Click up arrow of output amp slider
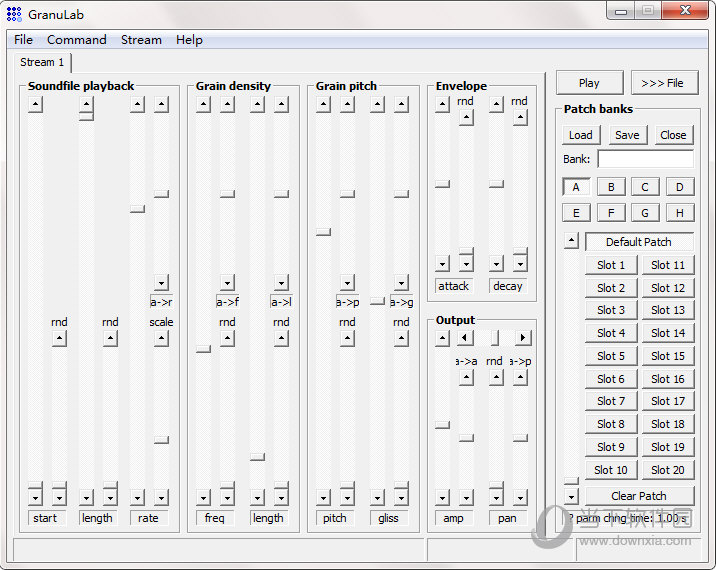The image size is (716, 570). [x=442, y=338]
